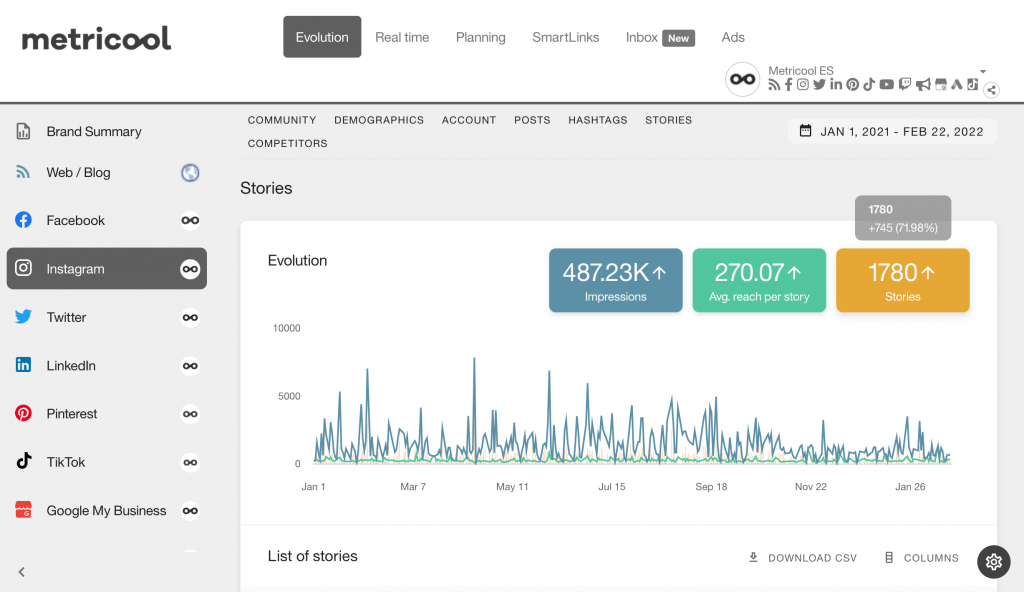The image size is (1024, 592).
Task: Select the Account sub-tab
Action: point(469,120)
